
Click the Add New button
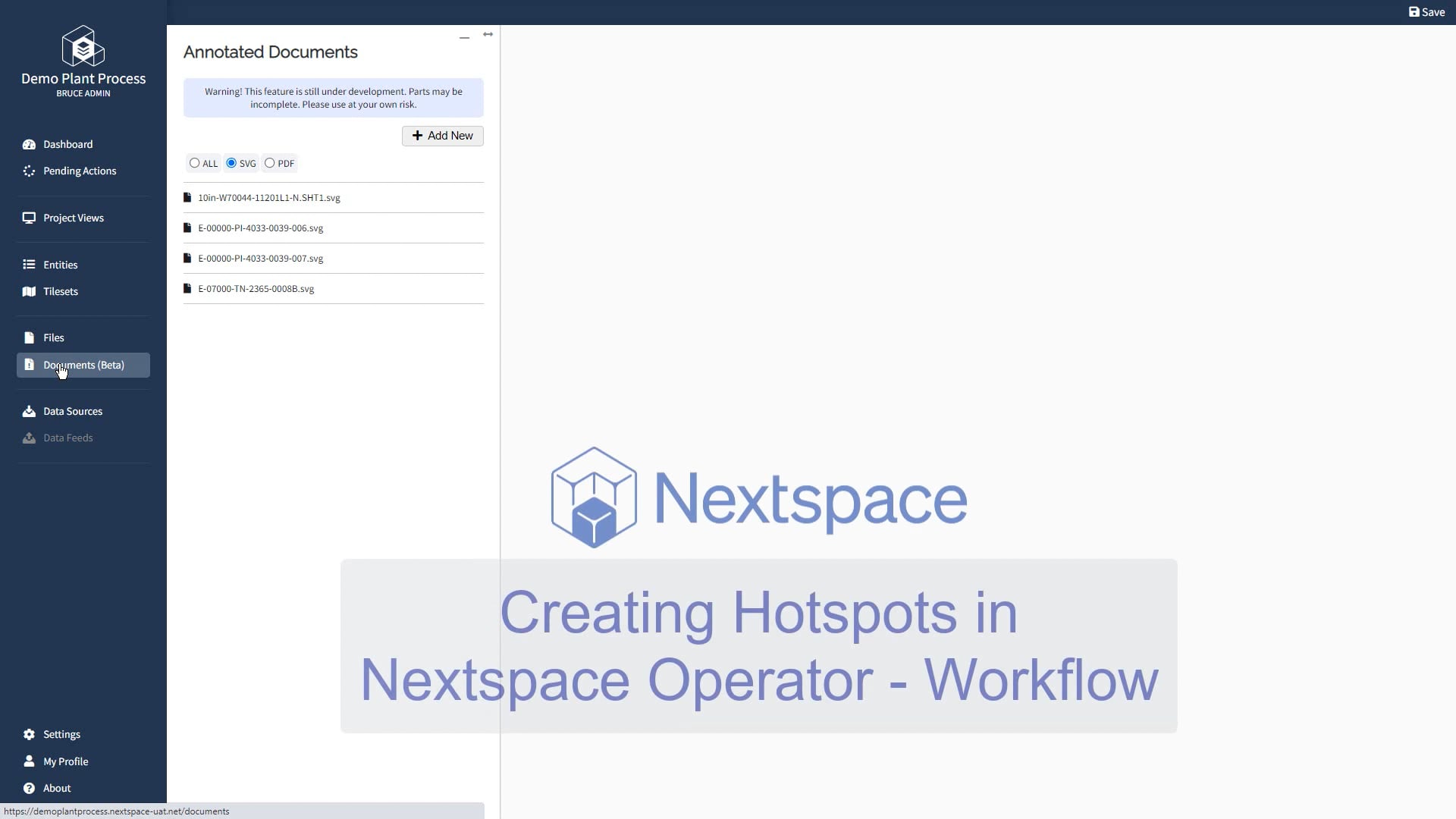pyautogui.click(x=442, y=136)
